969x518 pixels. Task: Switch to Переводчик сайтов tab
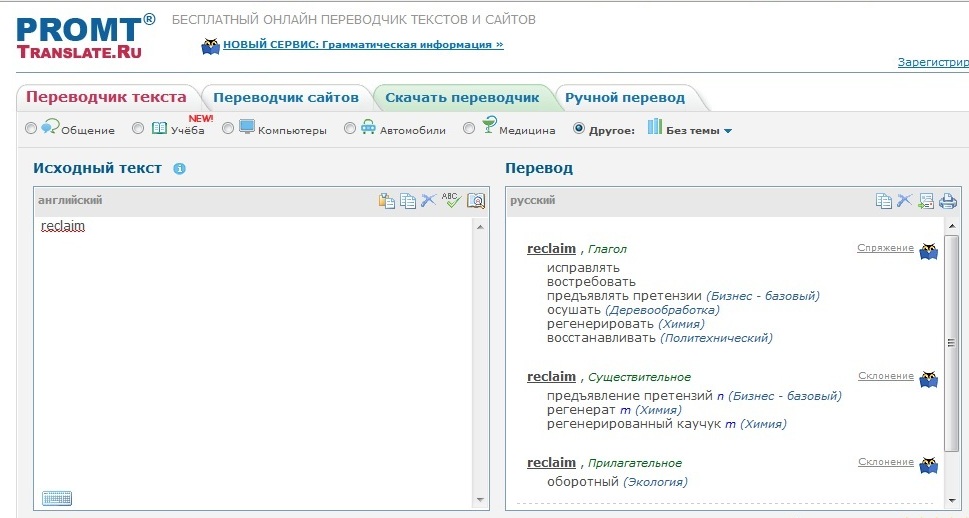click(286, 98)
